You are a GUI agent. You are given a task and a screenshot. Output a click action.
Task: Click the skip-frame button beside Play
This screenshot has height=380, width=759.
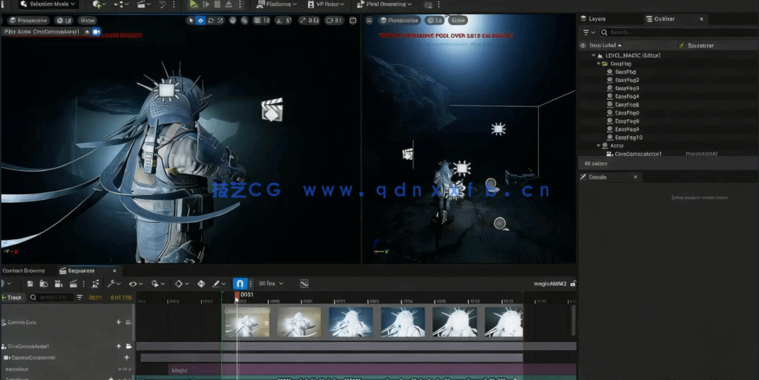(x=206, y=4)
